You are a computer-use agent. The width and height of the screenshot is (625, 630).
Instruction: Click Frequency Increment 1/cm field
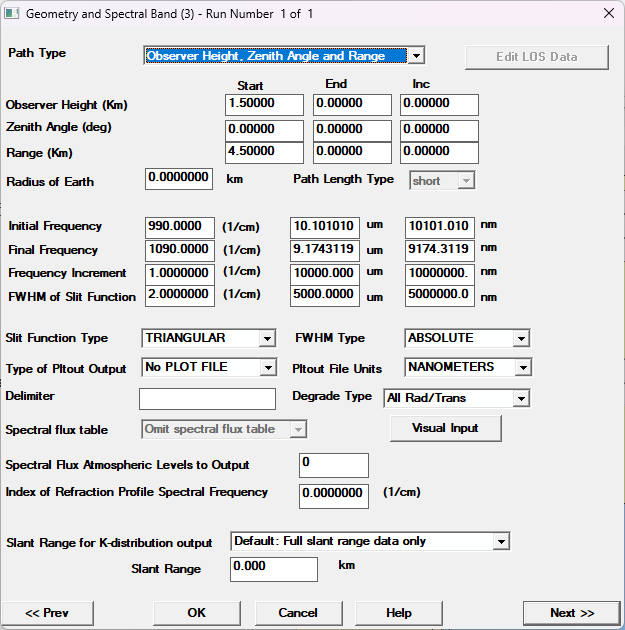click(x=180, y=274)
